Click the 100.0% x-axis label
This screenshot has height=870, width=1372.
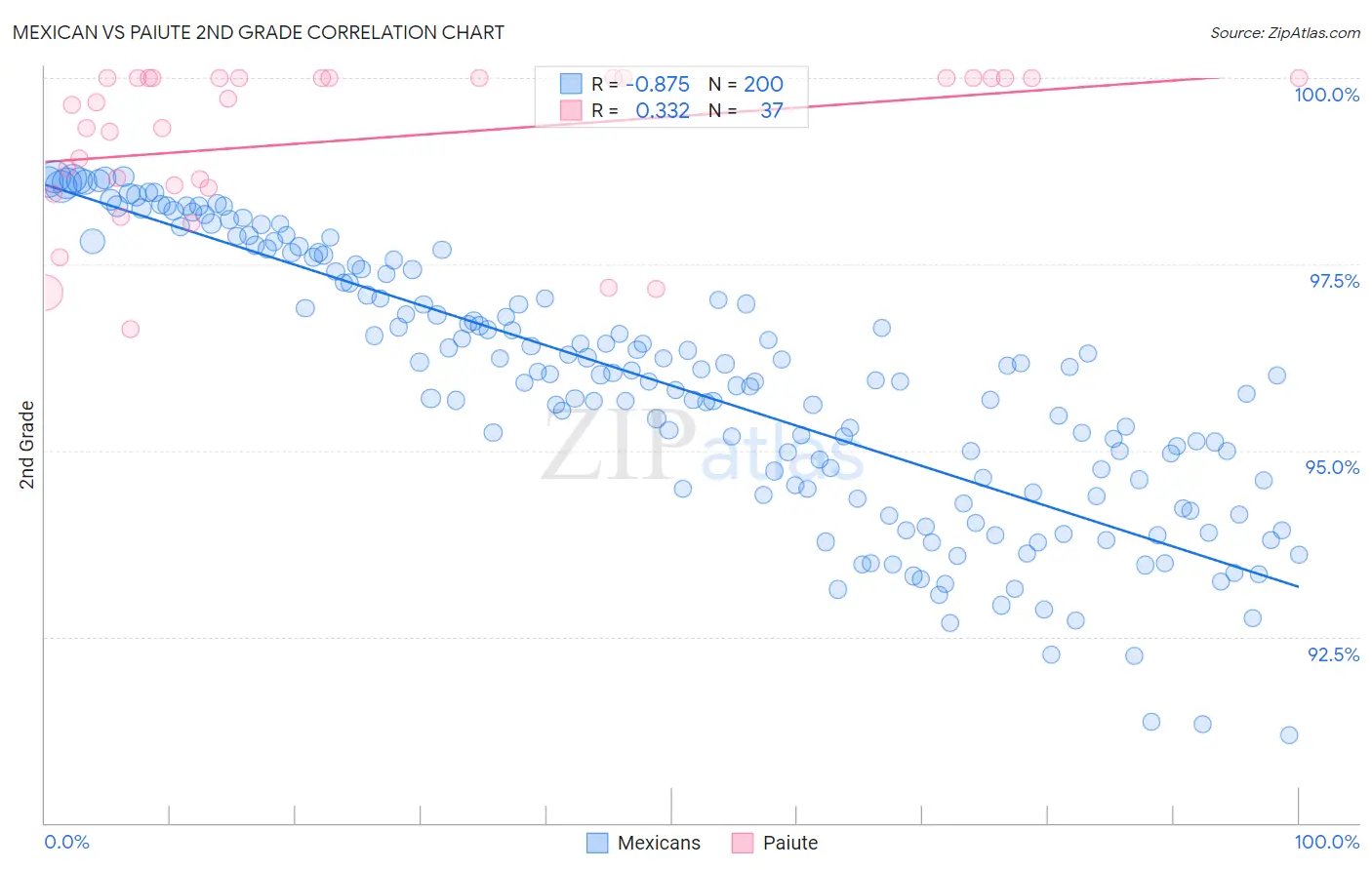click(1327, 842)
